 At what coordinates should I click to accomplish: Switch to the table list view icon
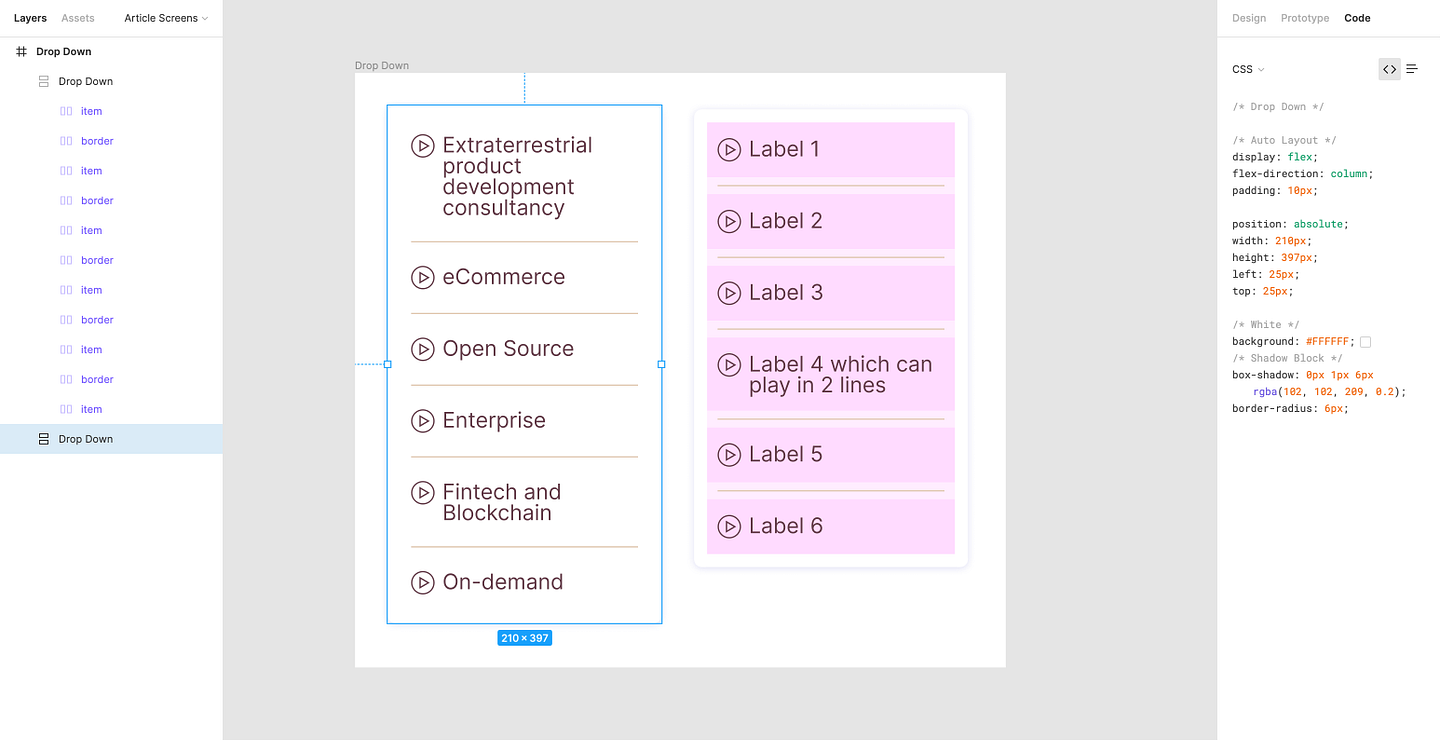[1412, 69]
